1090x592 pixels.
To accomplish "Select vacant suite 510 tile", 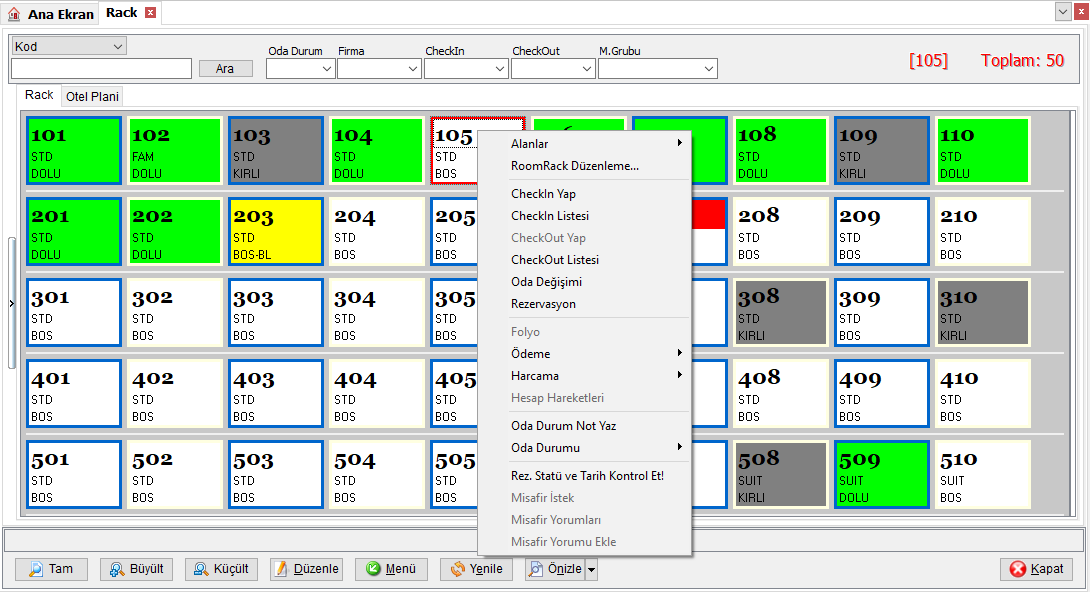I will [x=983, y=475].
